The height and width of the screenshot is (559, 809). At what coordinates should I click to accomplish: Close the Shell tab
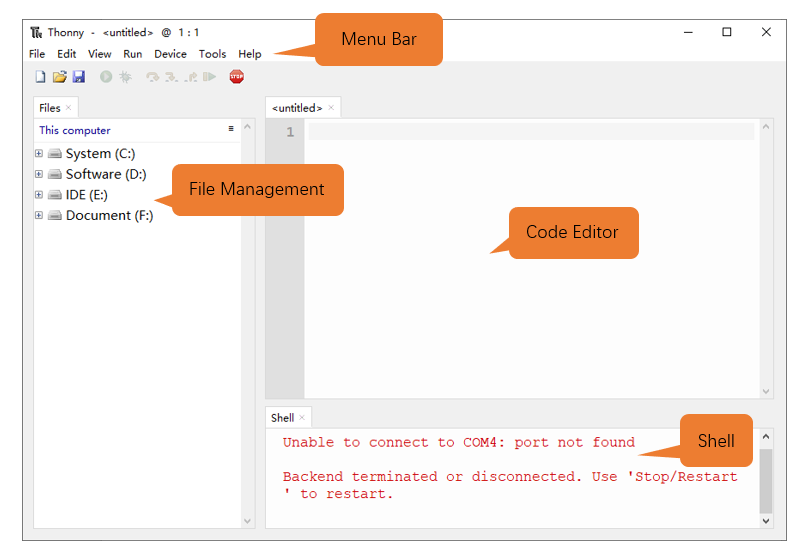click(302, 417)
